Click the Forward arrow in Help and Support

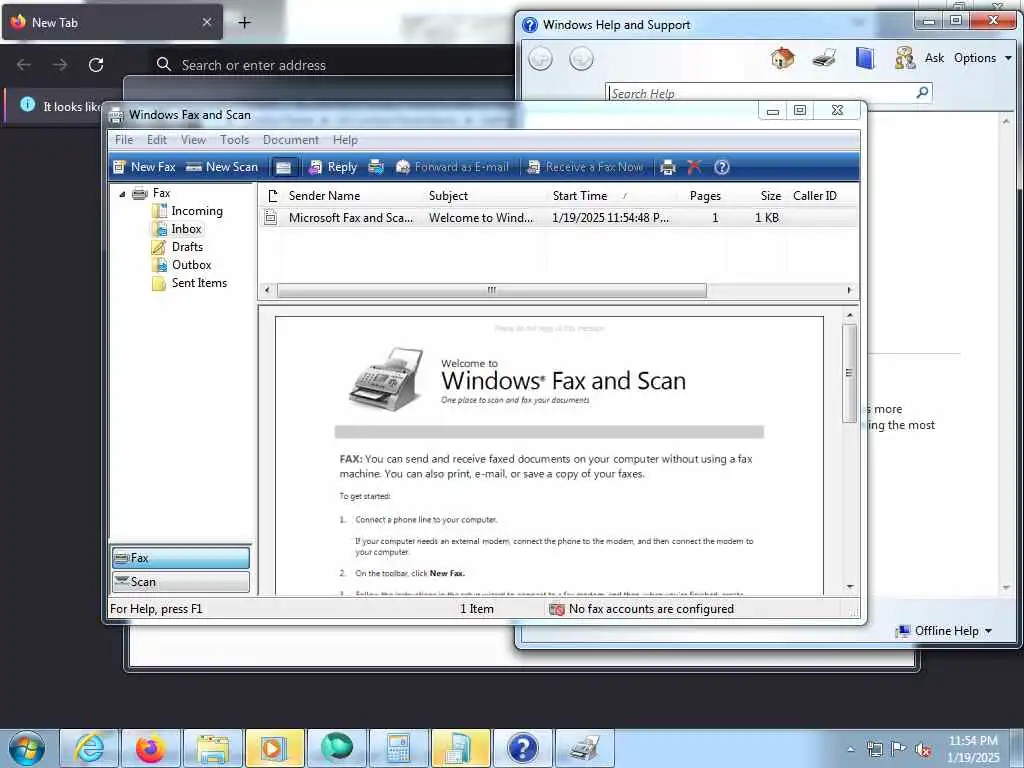(581, 59)
